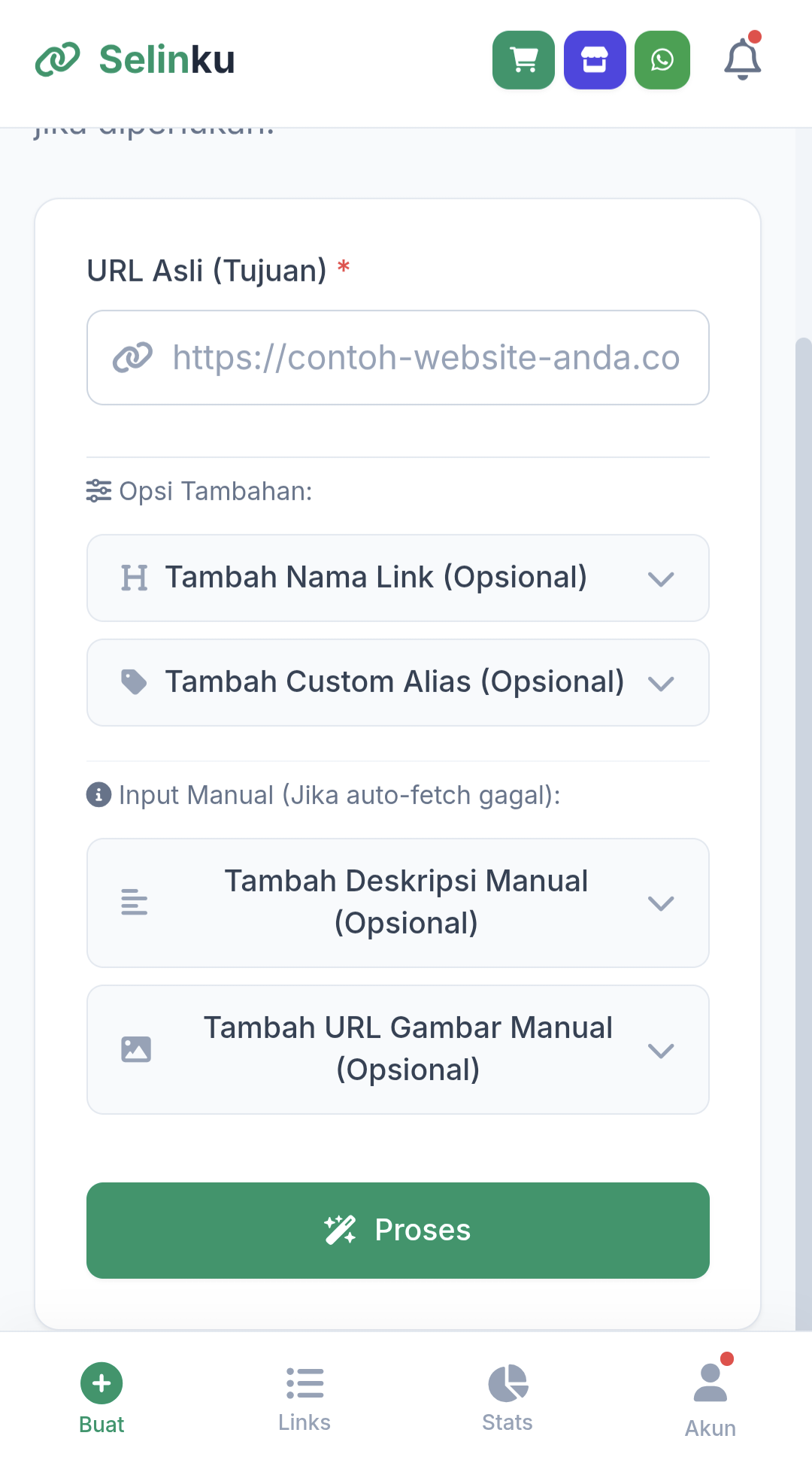Click the green plus Buat icon
This screenshot has height=1466, width=812.
[x=101, y=1383]
